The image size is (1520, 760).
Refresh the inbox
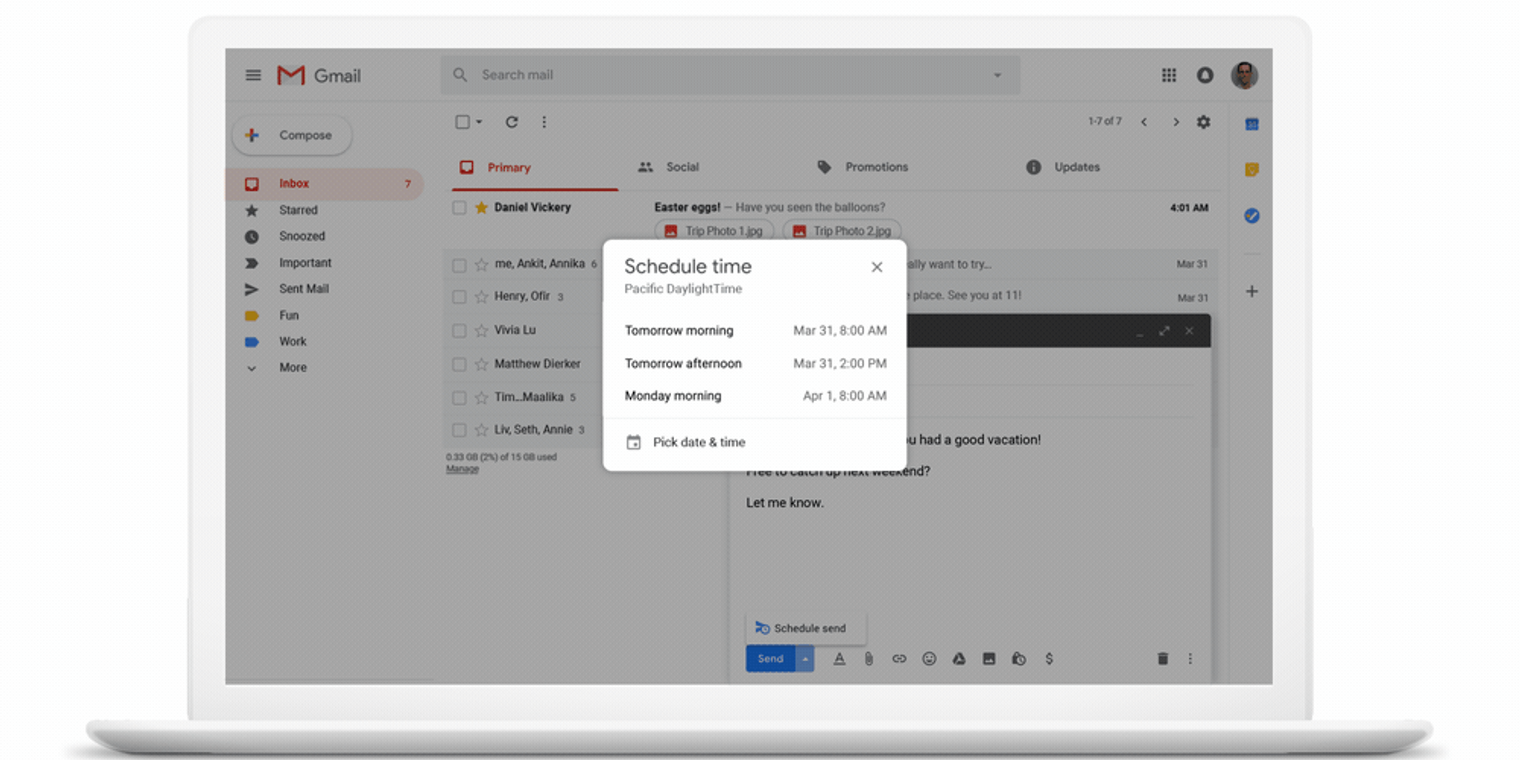(x=511, y=122)
